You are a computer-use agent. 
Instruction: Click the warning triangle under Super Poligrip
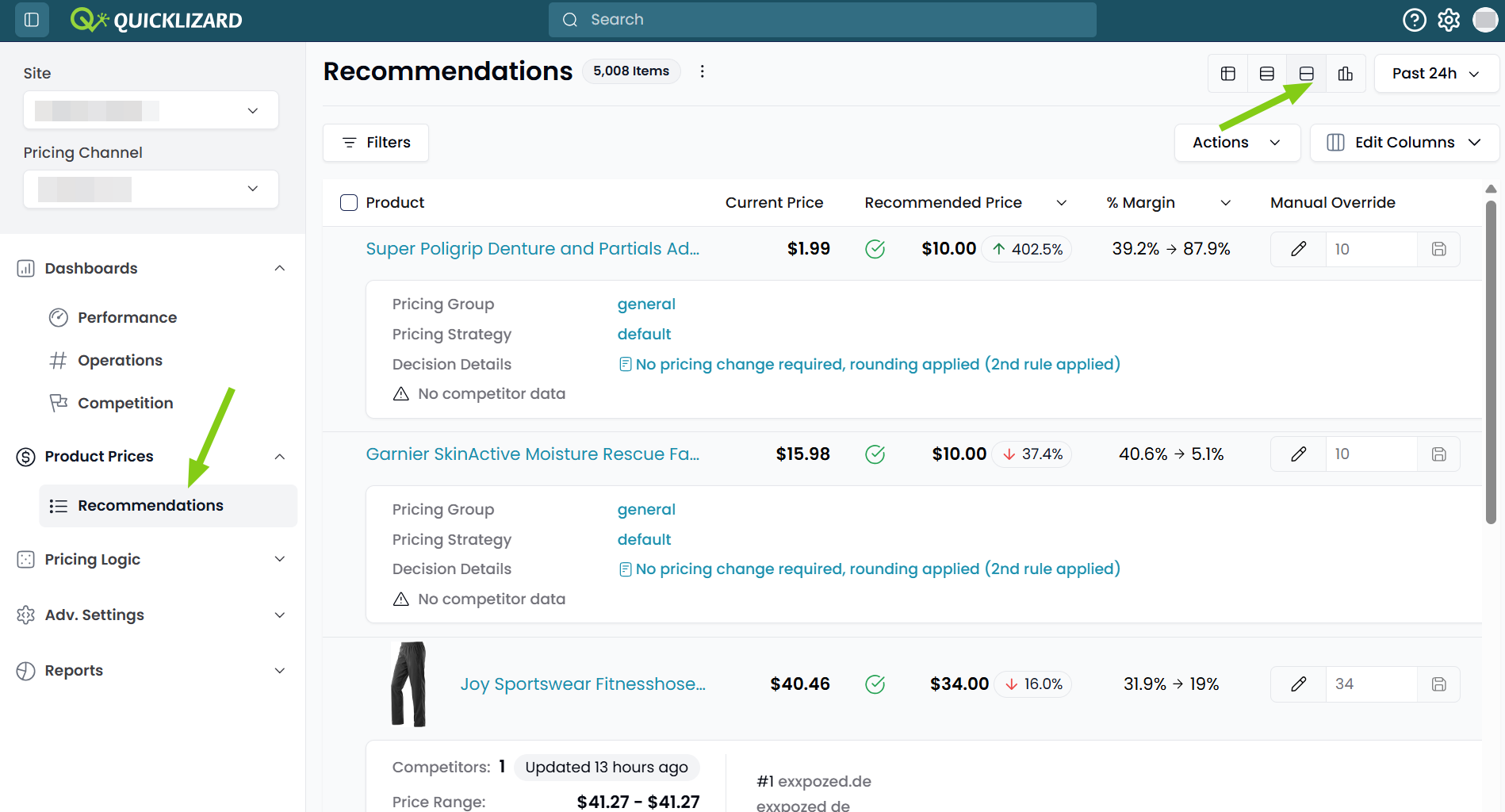401,394
